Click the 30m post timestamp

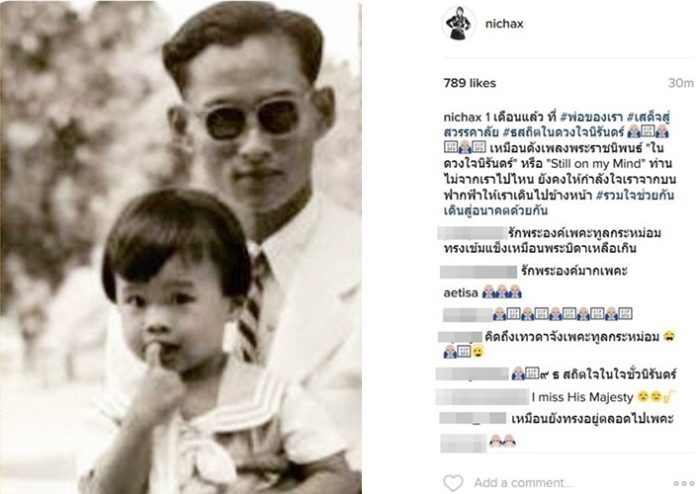(680, 83)
